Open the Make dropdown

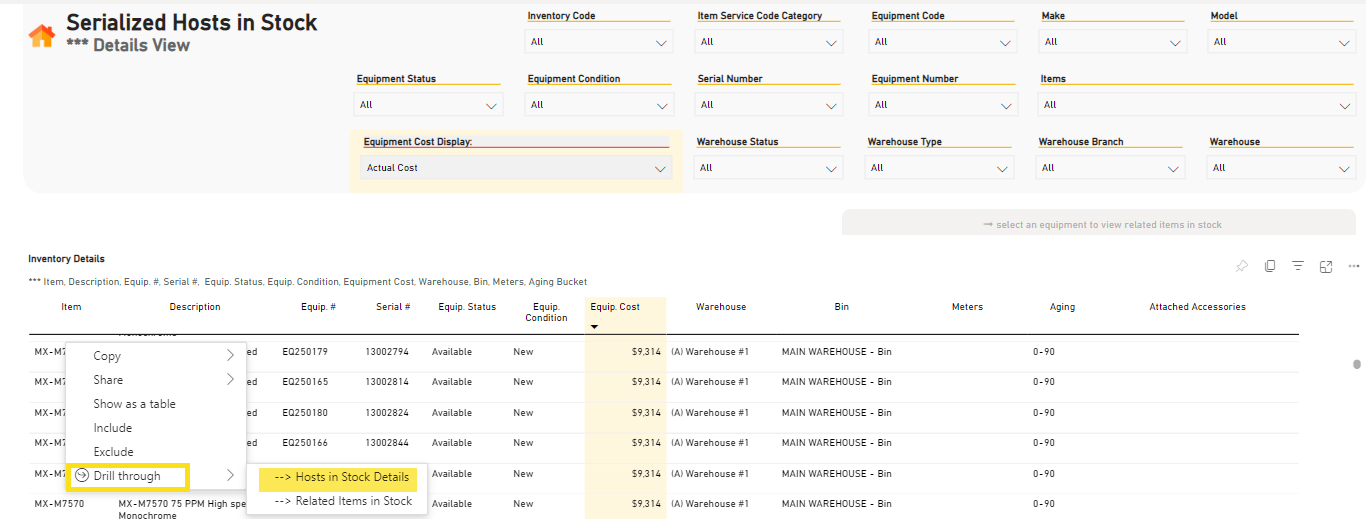tap(1112, 42)
